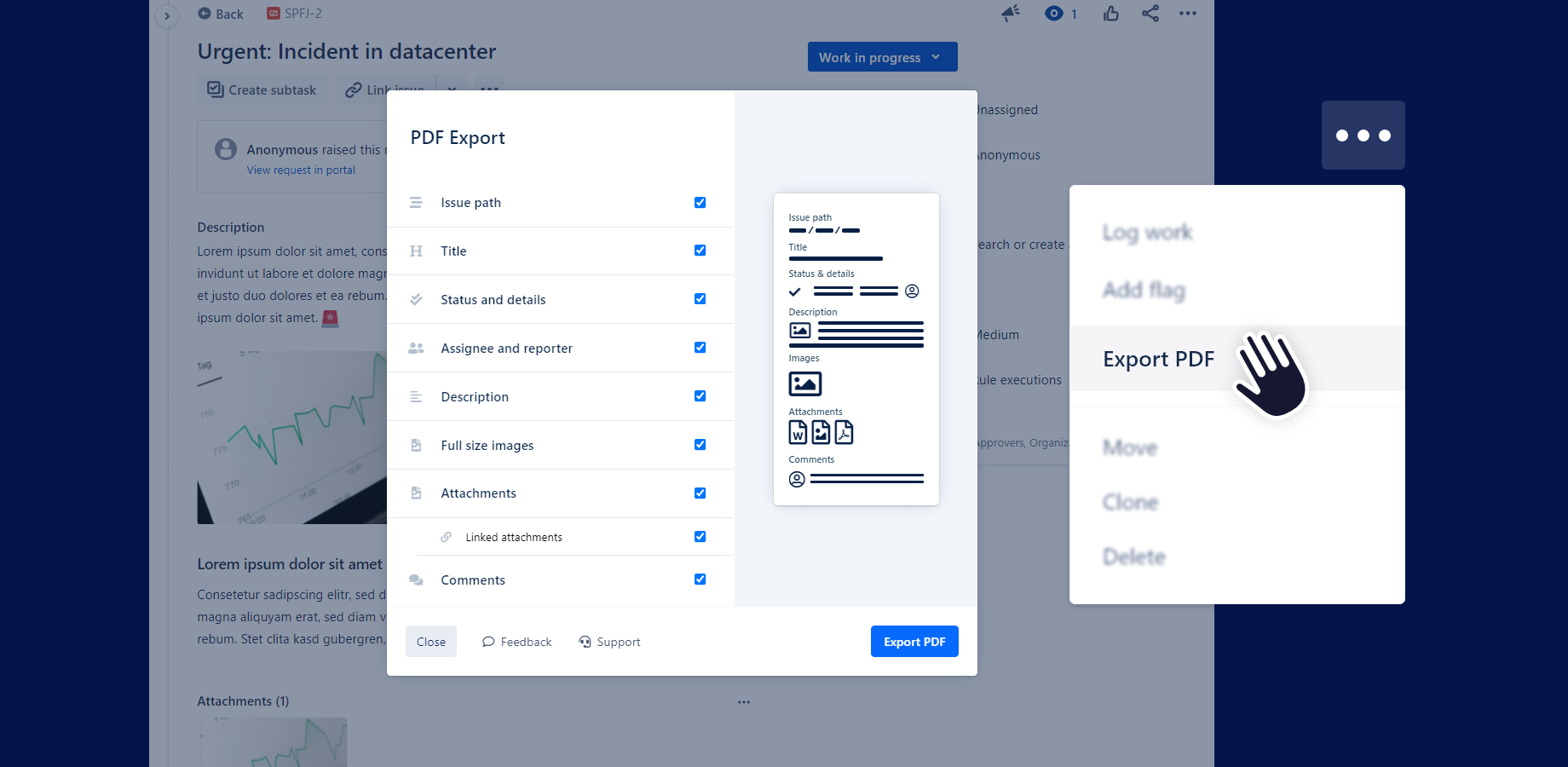
Task: Uncheck the Linked attachments checkbox
Action: tap(700, 537)
